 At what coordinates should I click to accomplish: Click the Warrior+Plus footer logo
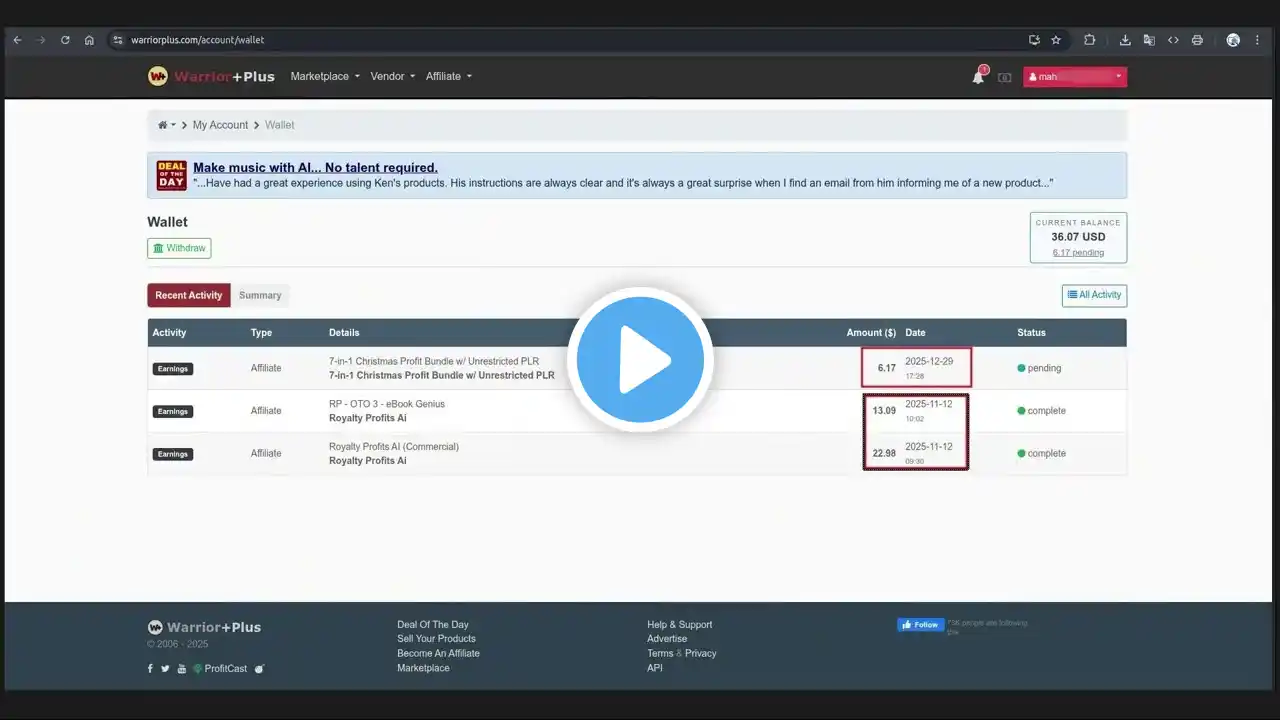point(204,627)
